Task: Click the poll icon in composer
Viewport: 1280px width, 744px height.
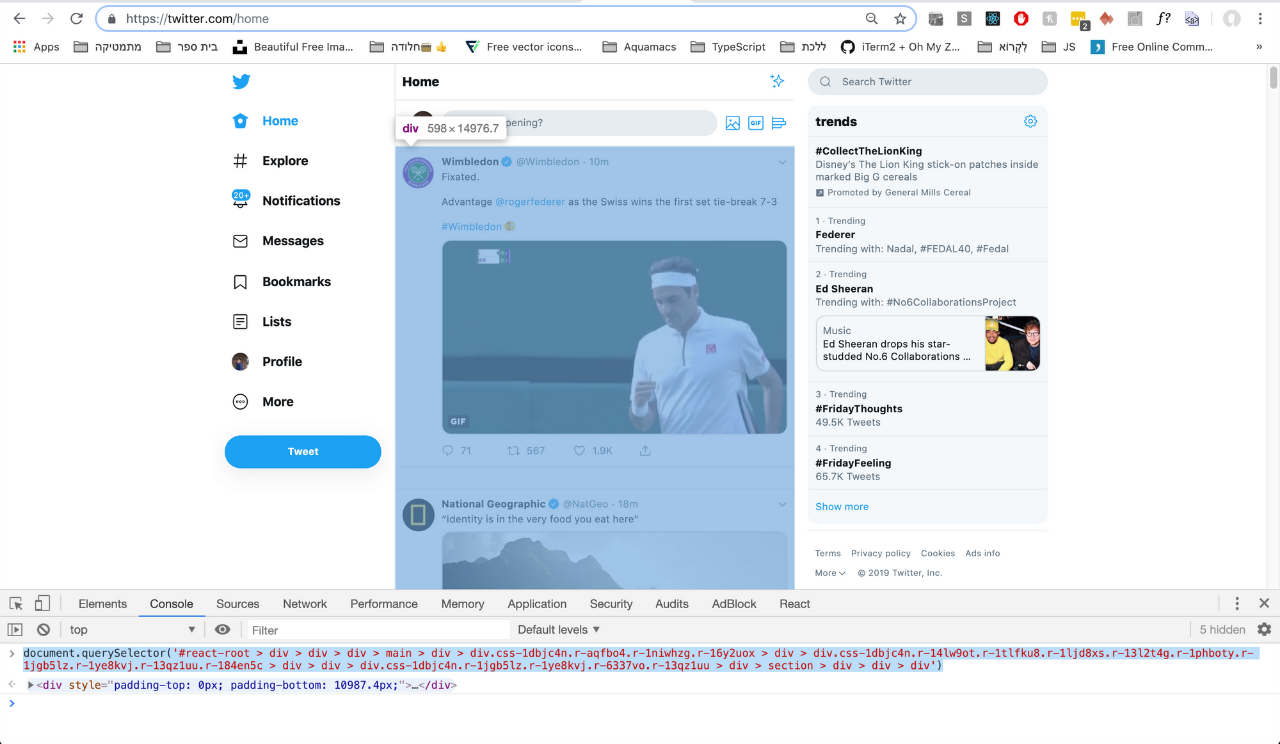Action: [x=779, y=123]
